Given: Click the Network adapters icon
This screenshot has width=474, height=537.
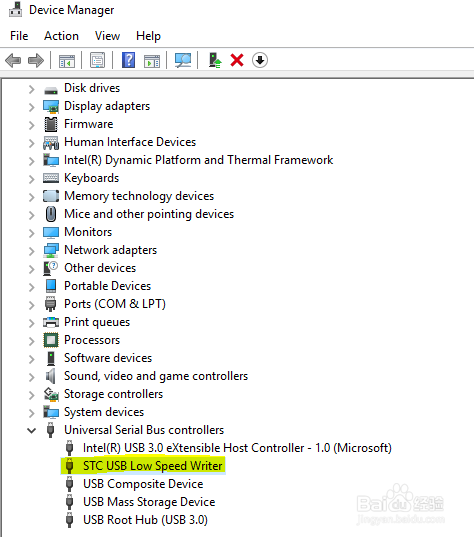Looking at the screenshot, I should tap(51, 251).
